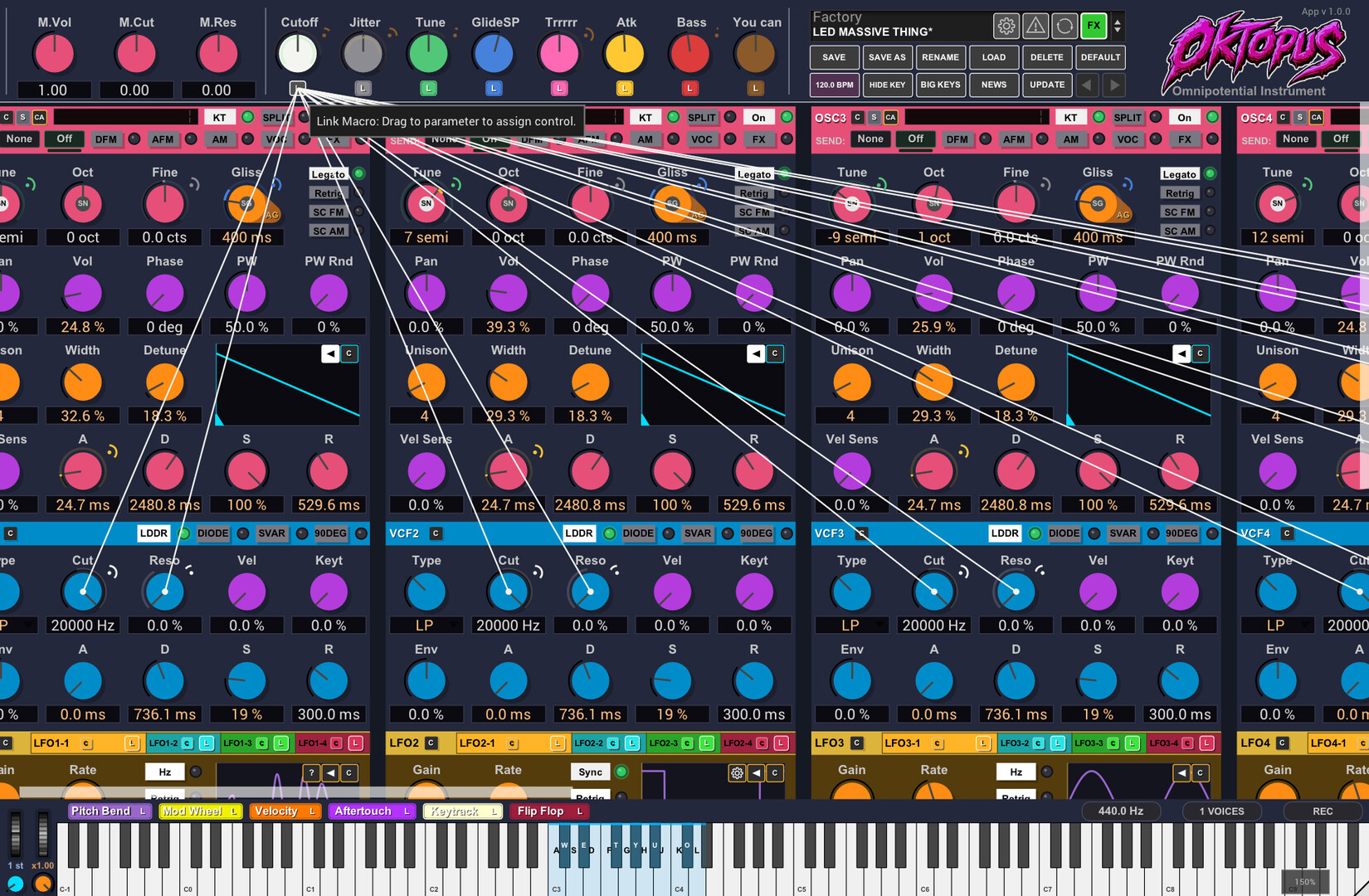Click OSC3 waveform display left arrow icon
1369x896 pixels.
pos(1181,353)
